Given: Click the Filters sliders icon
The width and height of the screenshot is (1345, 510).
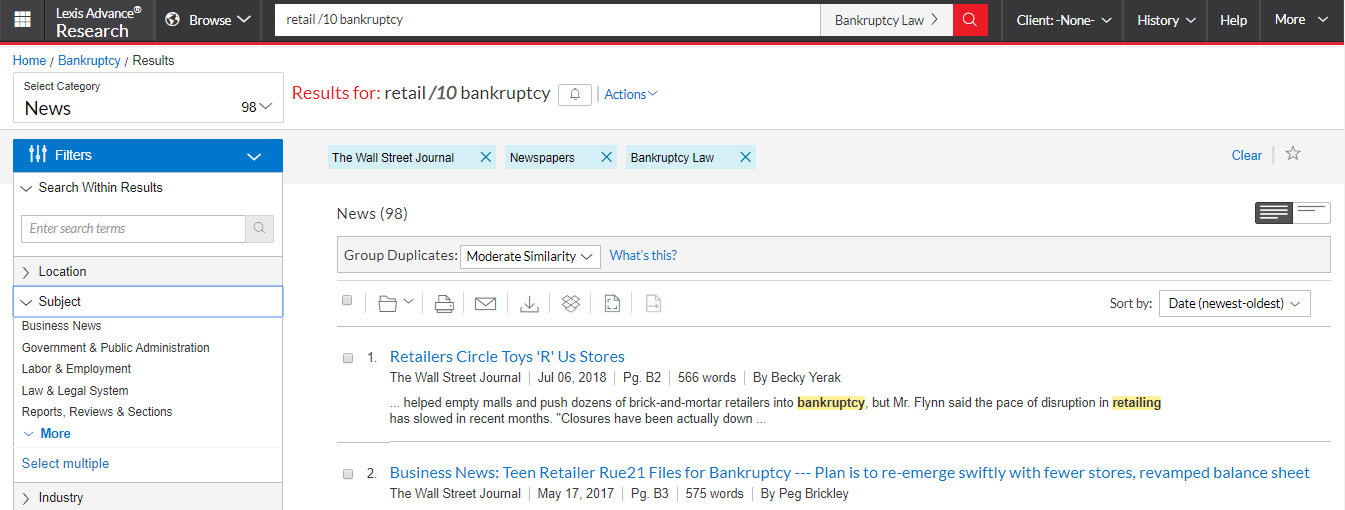Looking at the screenshot, I should pos(39,154).
